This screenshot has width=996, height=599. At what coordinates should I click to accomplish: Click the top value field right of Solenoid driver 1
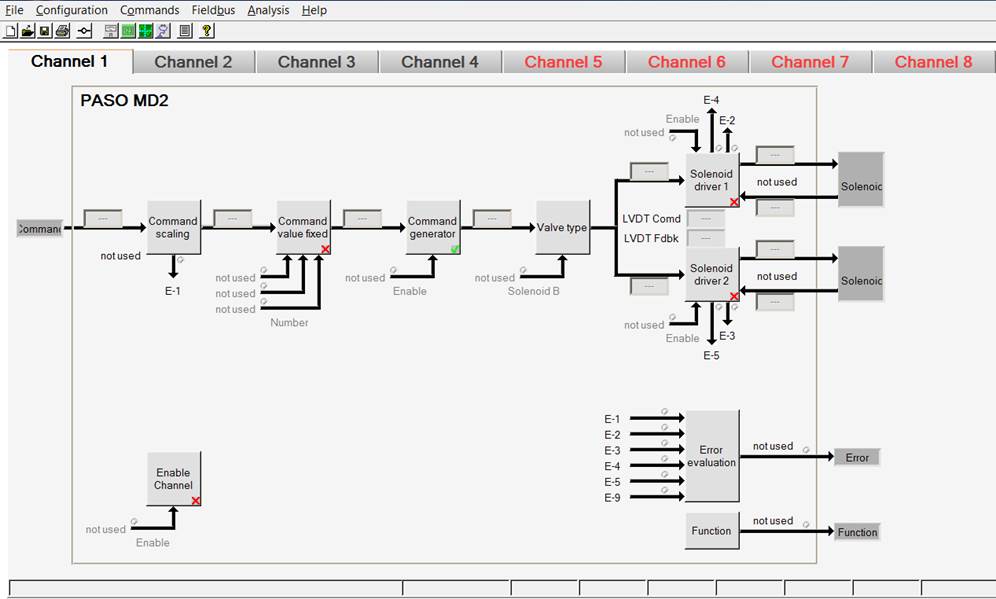[775, 155]
